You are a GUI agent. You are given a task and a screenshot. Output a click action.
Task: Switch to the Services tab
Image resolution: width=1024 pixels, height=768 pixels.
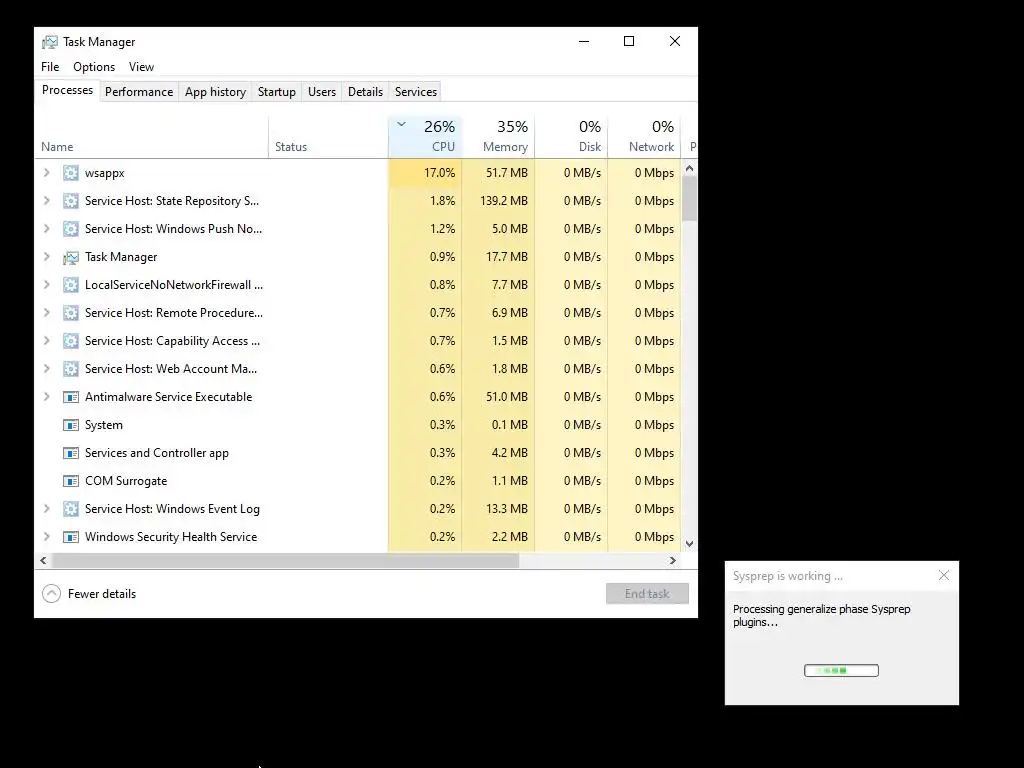pyautogui.click(x=415, y=92)
